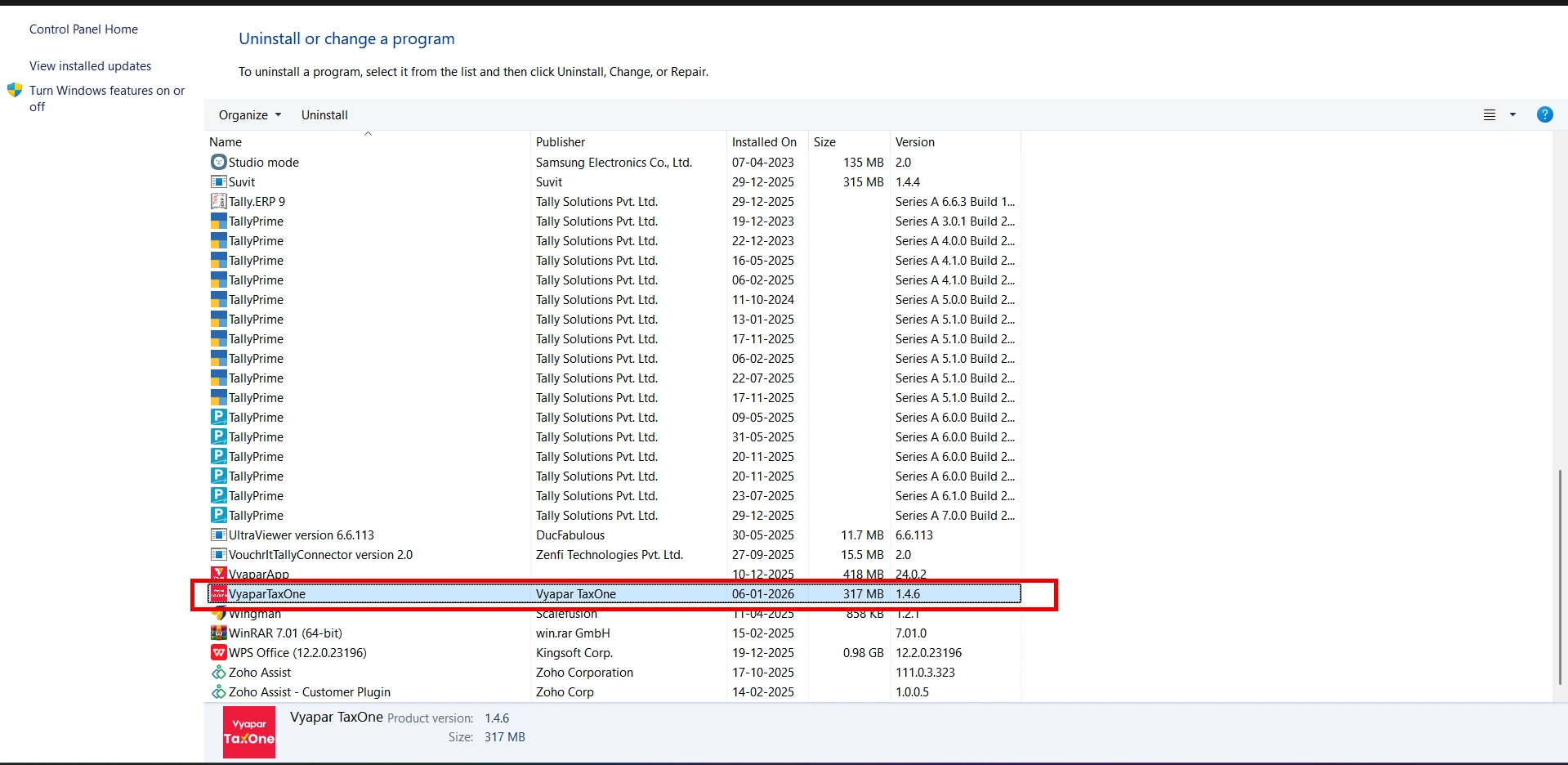Click the Zoho Assist icon
This screenshot has height=765, width=1568.
click(x=218, y=672)
